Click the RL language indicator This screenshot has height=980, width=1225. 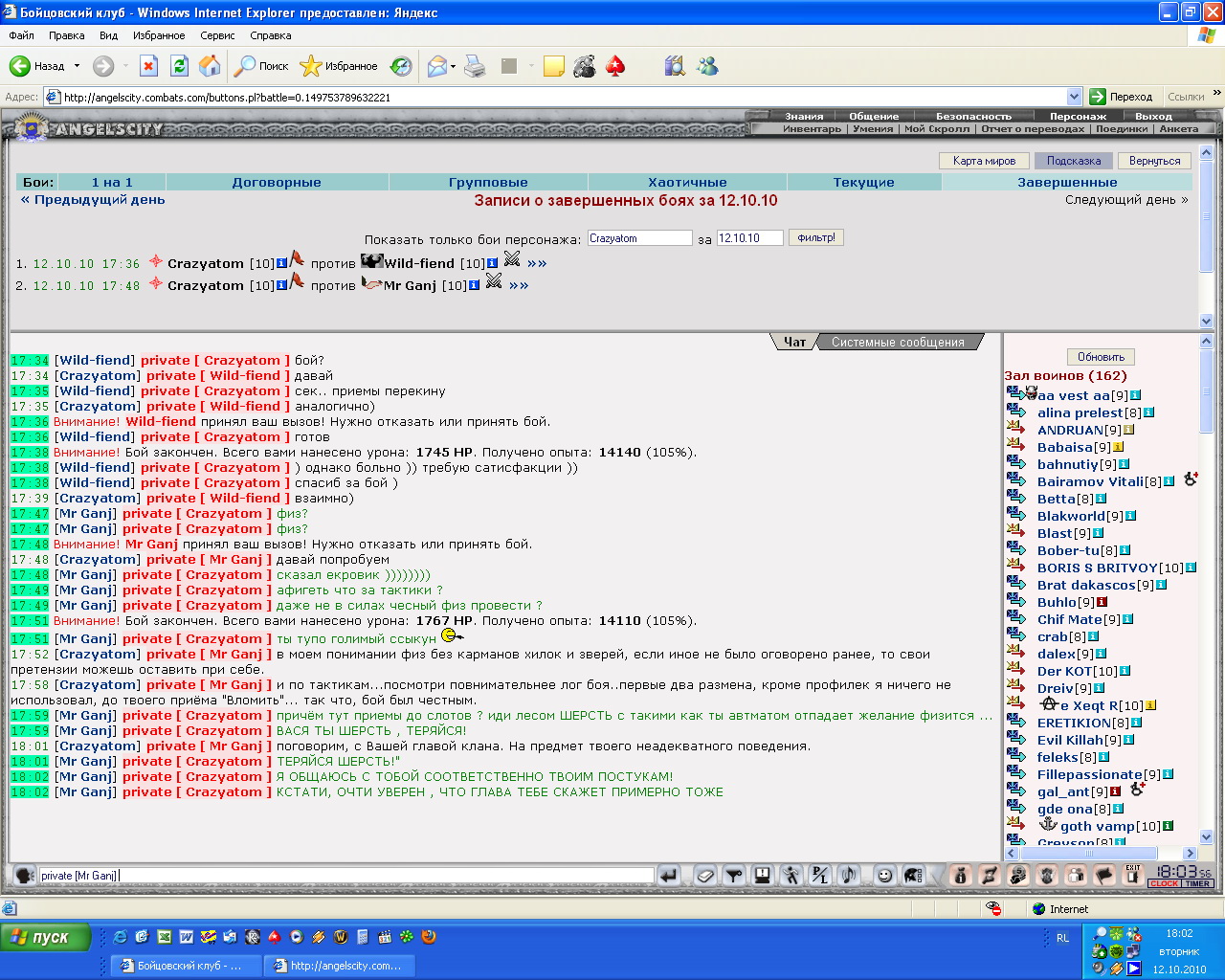pos(1062,938)
